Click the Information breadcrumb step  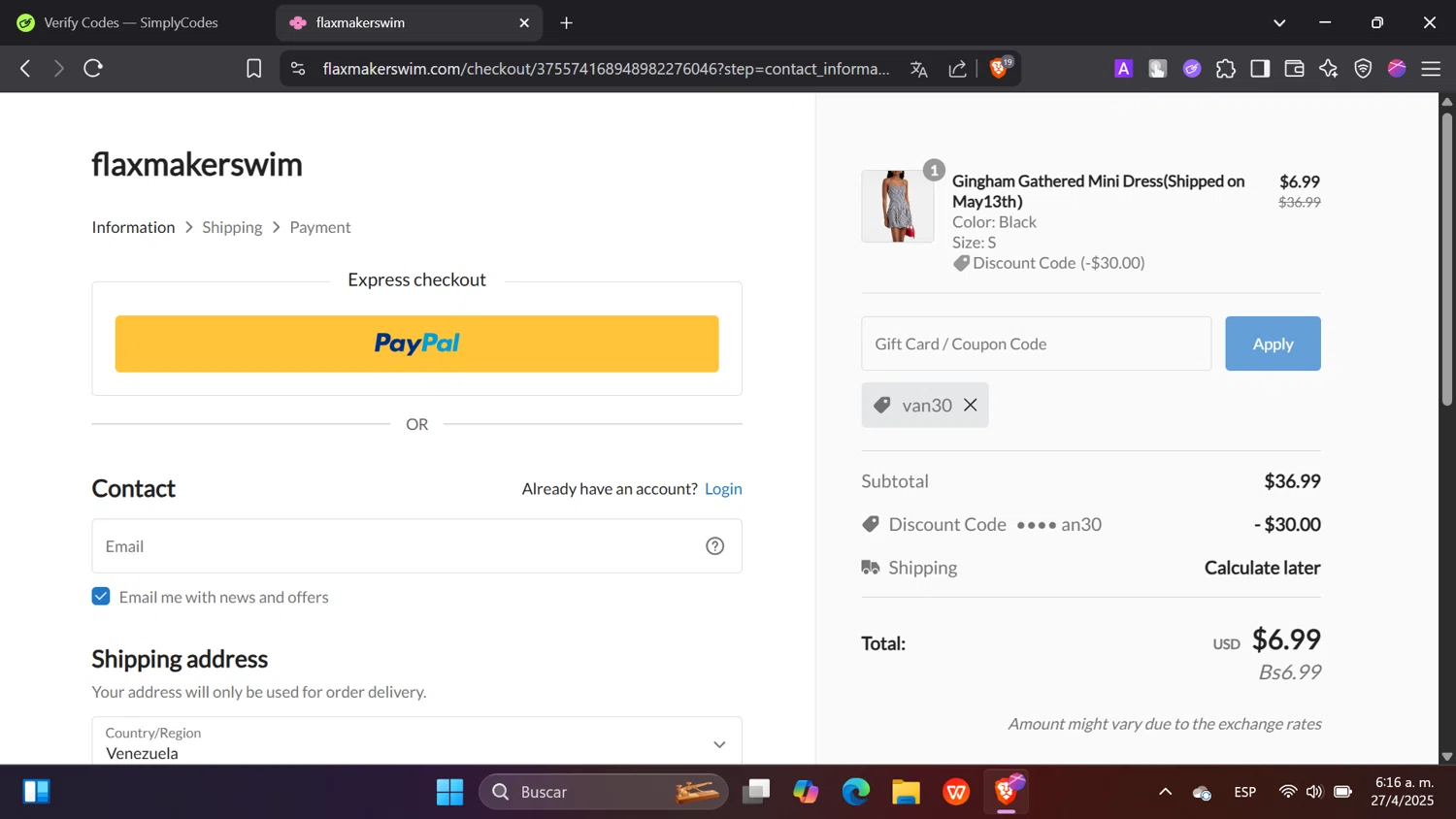coord(133,227)
